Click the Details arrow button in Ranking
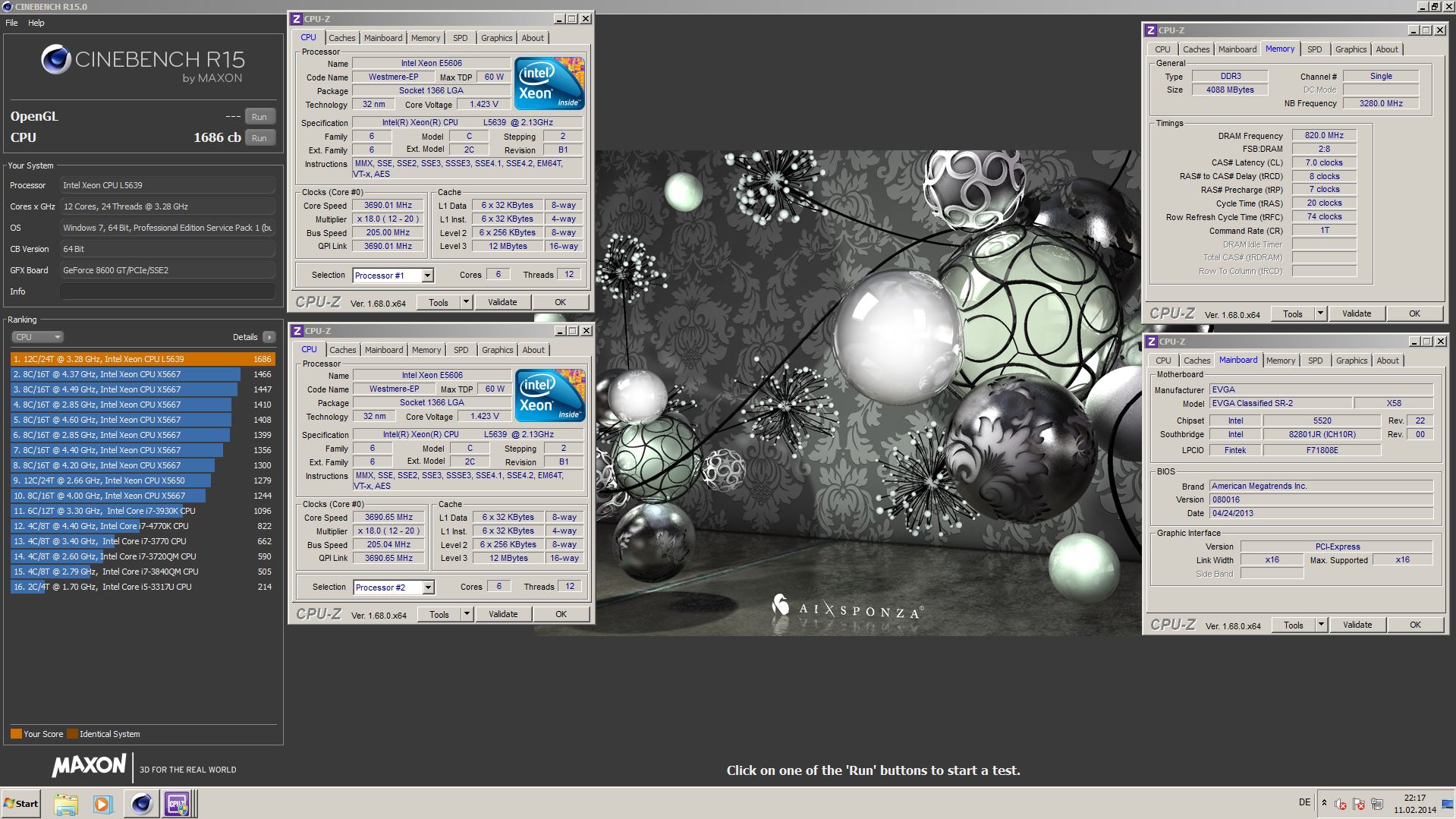The image size is (1456, 819). point(269,337)
